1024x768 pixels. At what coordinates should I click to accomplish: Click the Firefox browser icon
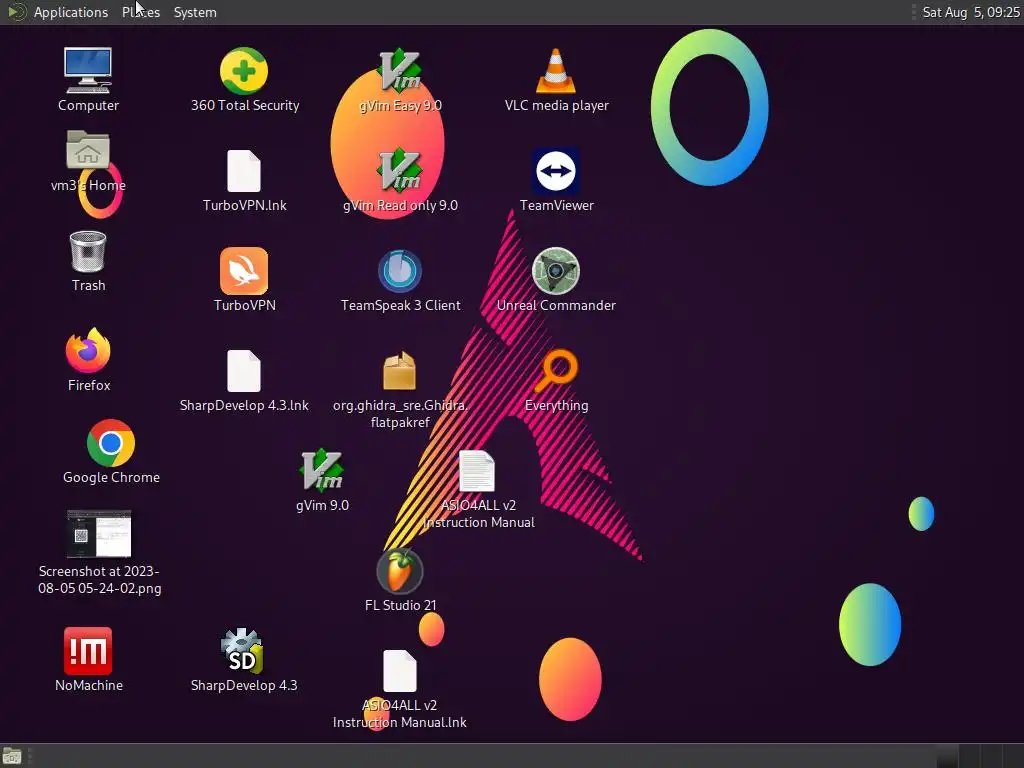click(x=88, y=351)
